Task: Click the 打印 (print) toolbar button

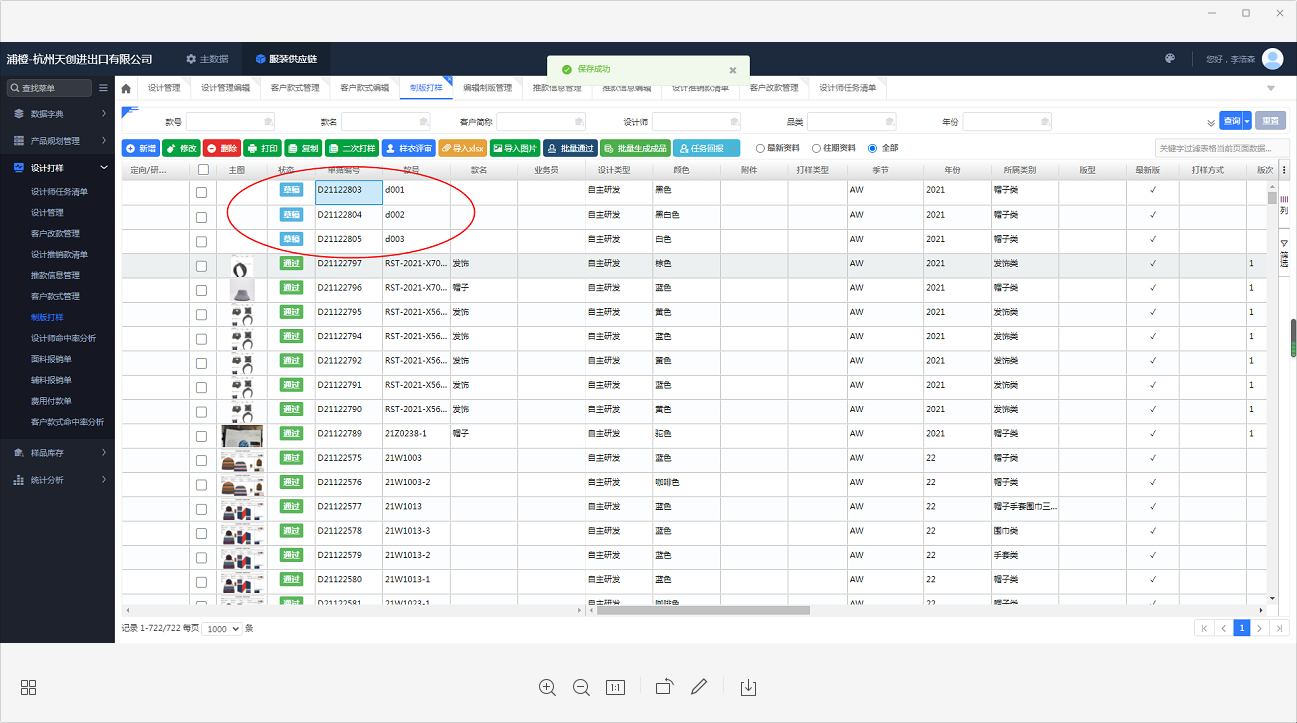Action: click(x=263, y=148)
